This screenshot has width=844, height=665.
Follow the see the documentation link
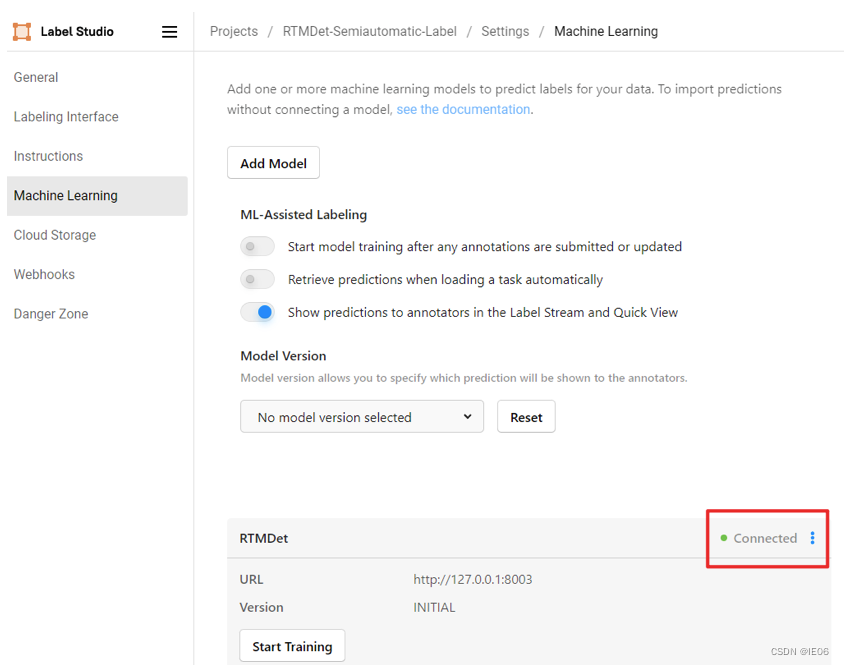463,109
